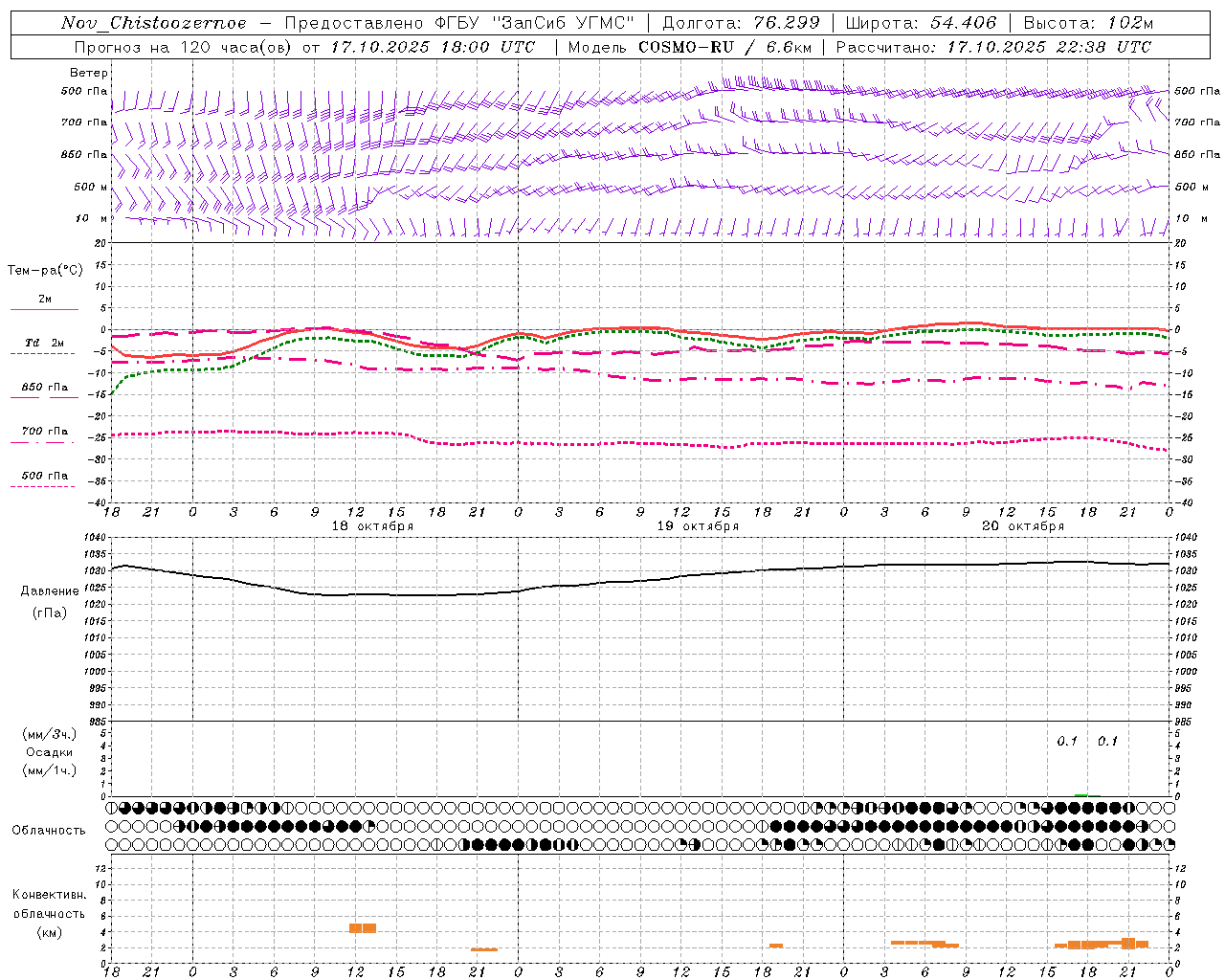Click the (мм/1ч.) precipitation unit label
The image size is (1225, 980).
pyautogui.click(x=50, y=770)
